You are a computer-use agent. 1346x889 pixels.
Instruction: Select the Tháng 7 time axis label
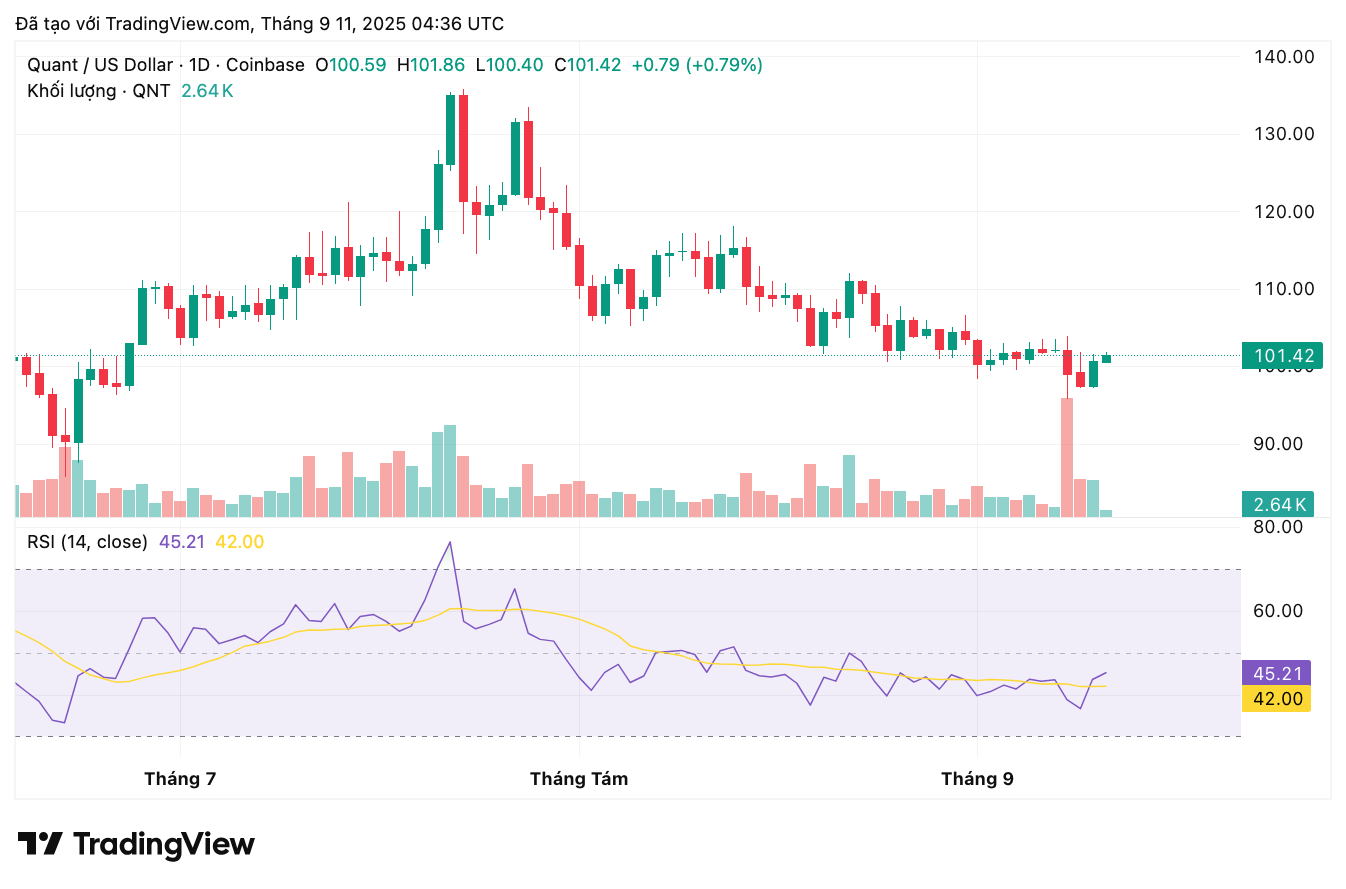pyautogui.click(x=180, y=778)
